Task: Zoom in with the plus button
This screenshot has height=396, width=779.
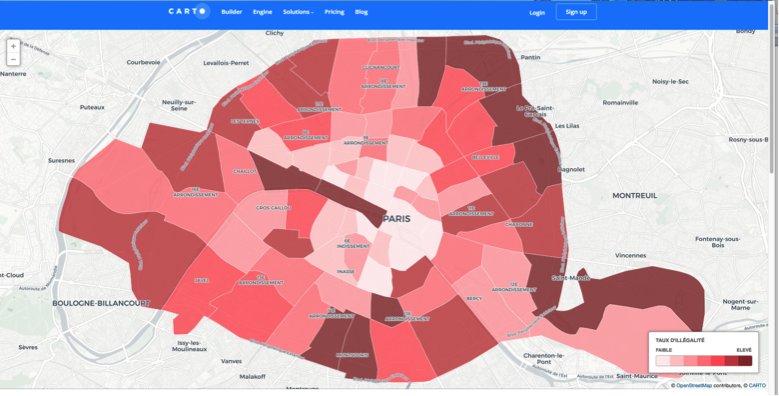Action: pos(13,46)
